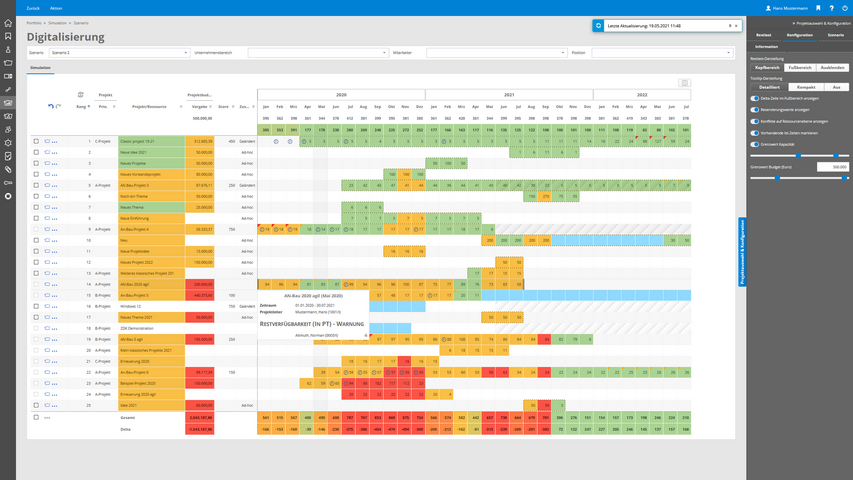Click the Grenzwert Budget input field
853x480 pixels.
pos(831,167)
